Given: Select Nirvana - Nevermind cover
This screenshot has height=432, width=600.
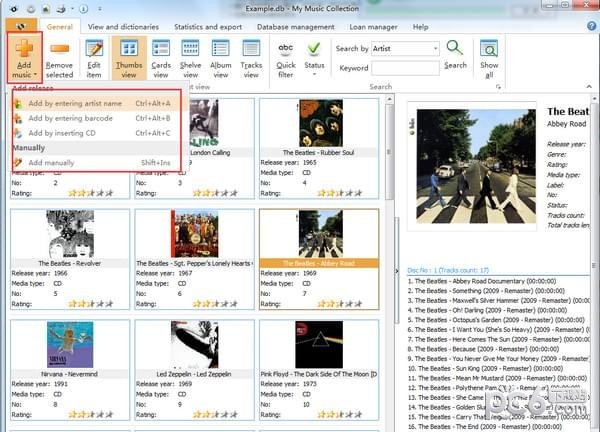Looking at the screenshot, I should [x=70, y=344].
